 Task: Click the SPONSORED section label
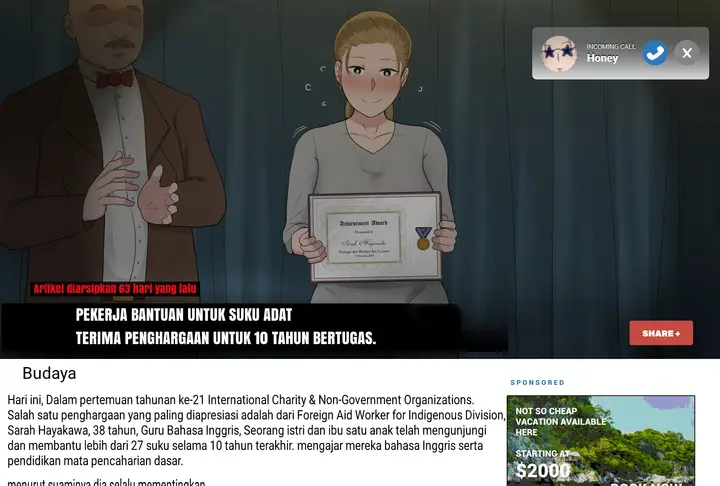pyautogui.click(x=537, y=383)
